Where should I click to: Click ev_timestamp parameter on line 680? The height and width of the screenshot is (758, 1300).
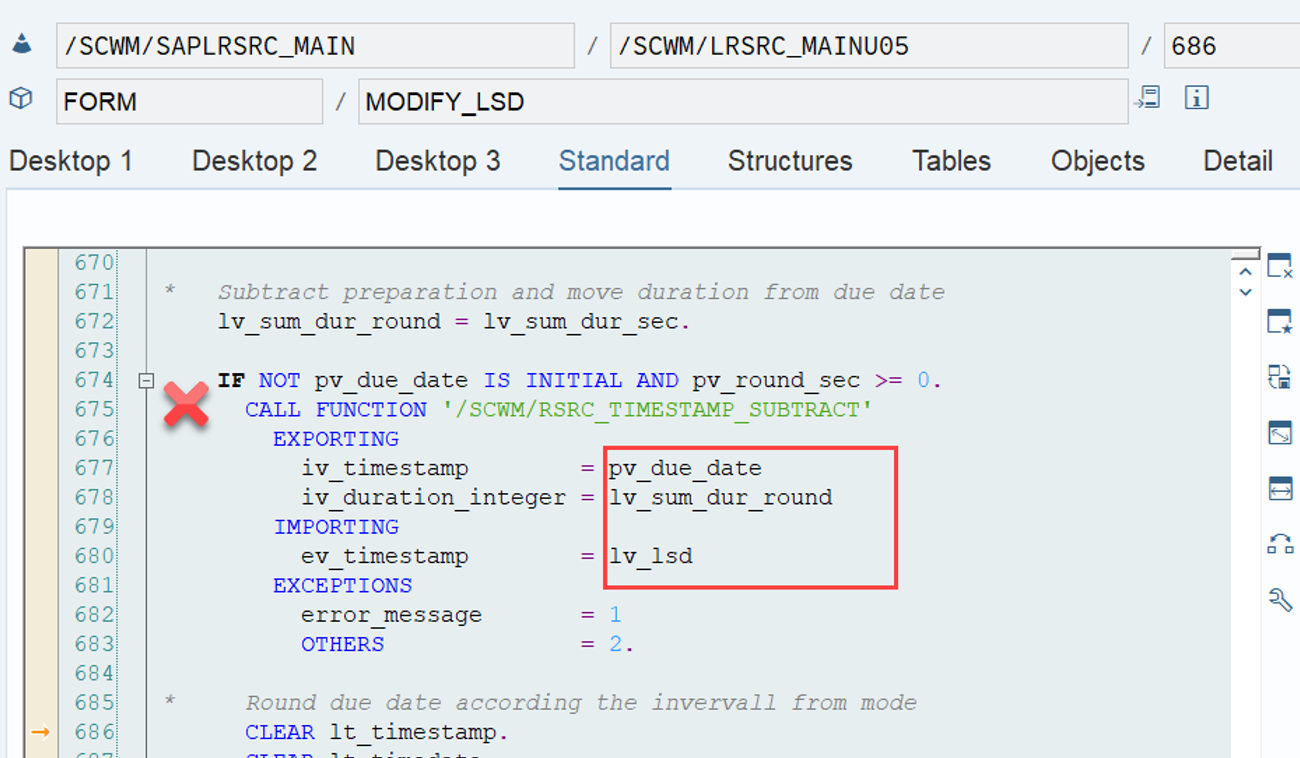385,556
